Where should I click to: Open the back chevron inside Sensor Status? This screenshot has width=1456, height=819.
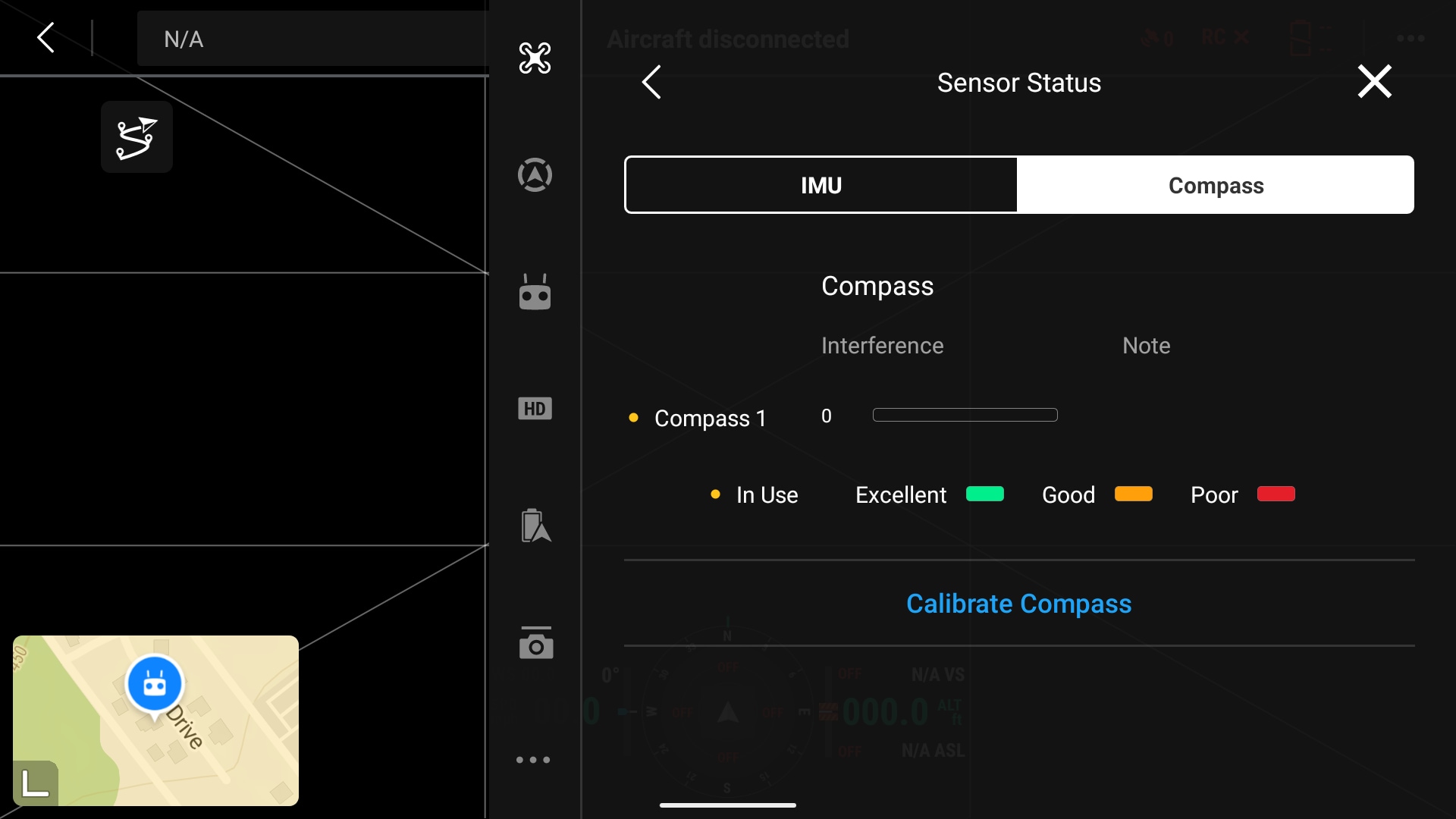[x=651, y=82]
